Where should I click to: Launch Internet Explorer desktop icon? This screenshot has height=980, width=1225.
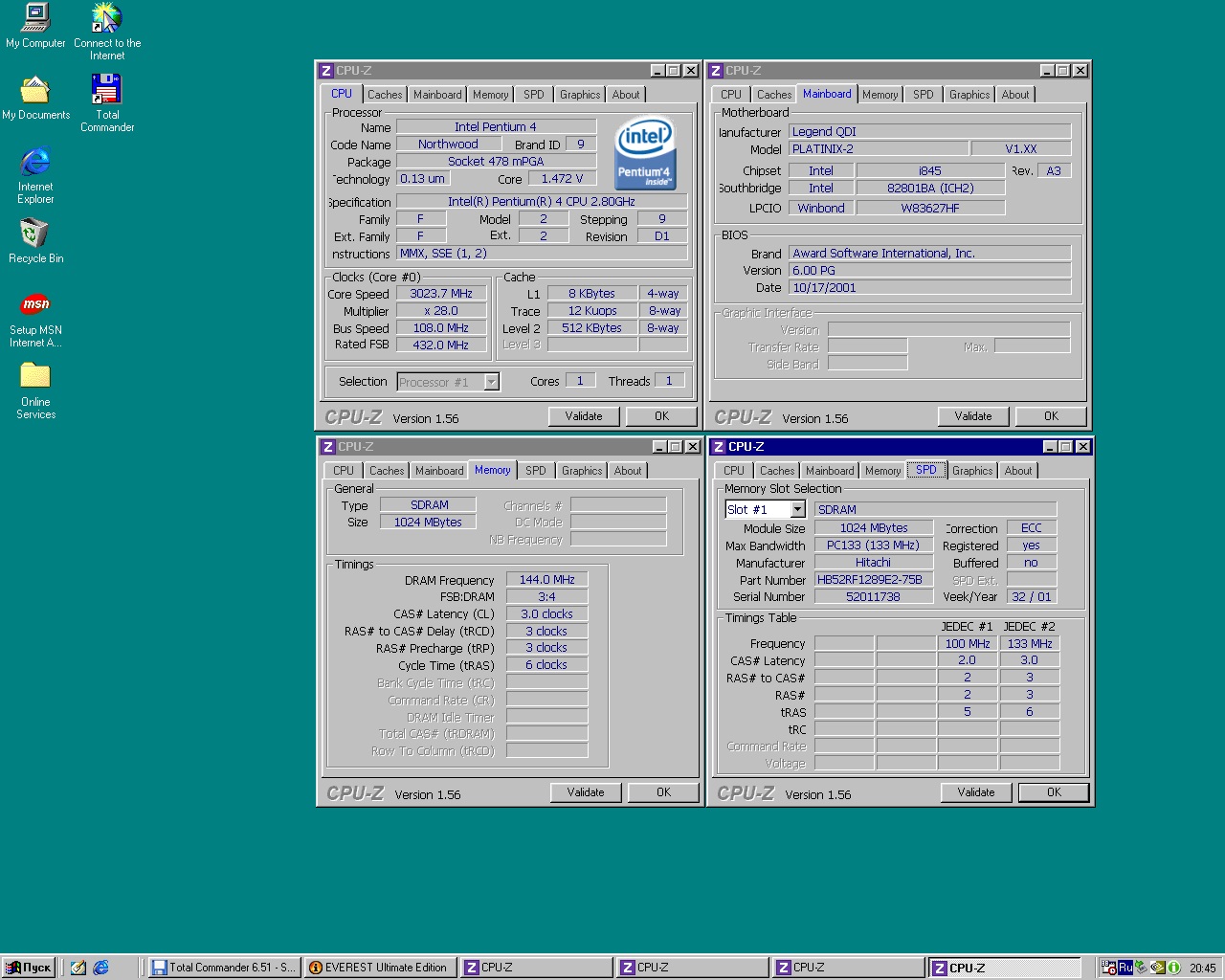[x=34, y=162]
